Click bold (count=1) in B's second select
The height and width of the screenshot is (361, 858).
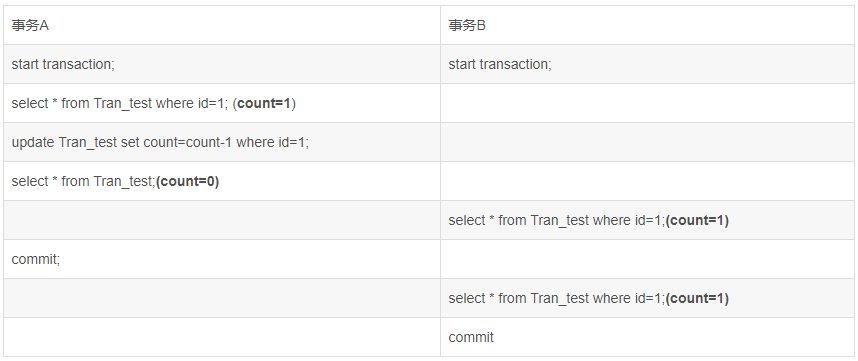pos(697,298)
